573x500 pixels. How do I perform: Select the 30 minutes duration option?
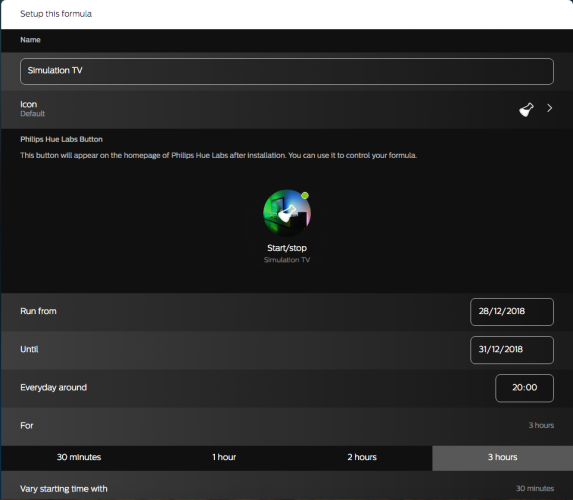(x=79, y=458)
